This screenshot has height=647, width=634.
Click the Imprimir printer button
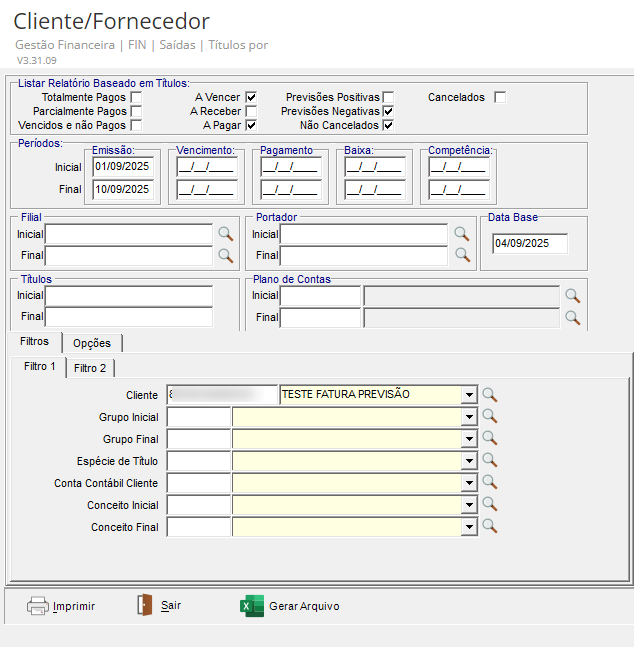(x=61, y=606)
